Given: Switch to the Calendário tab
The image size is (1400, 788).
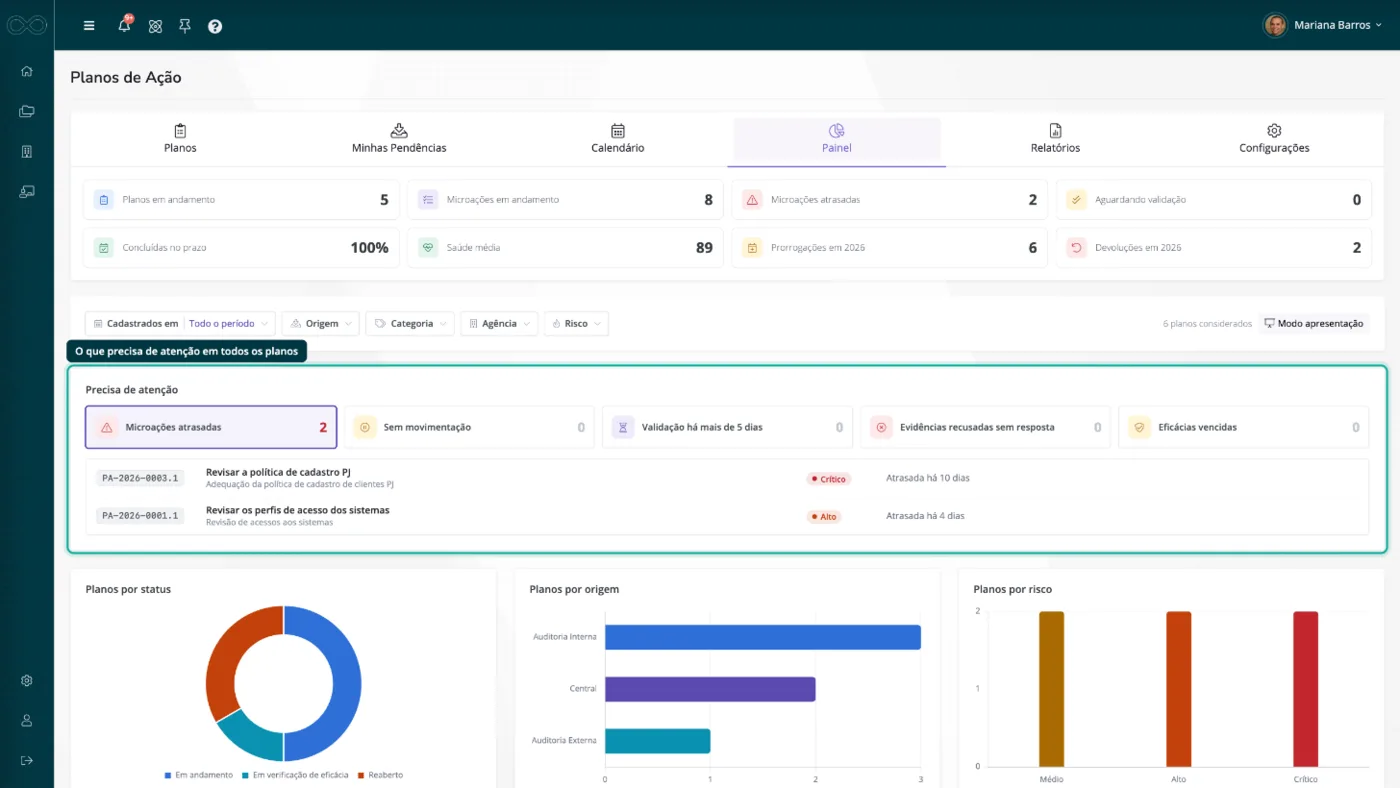Looking at the screenshot, I should click(618, 139).
